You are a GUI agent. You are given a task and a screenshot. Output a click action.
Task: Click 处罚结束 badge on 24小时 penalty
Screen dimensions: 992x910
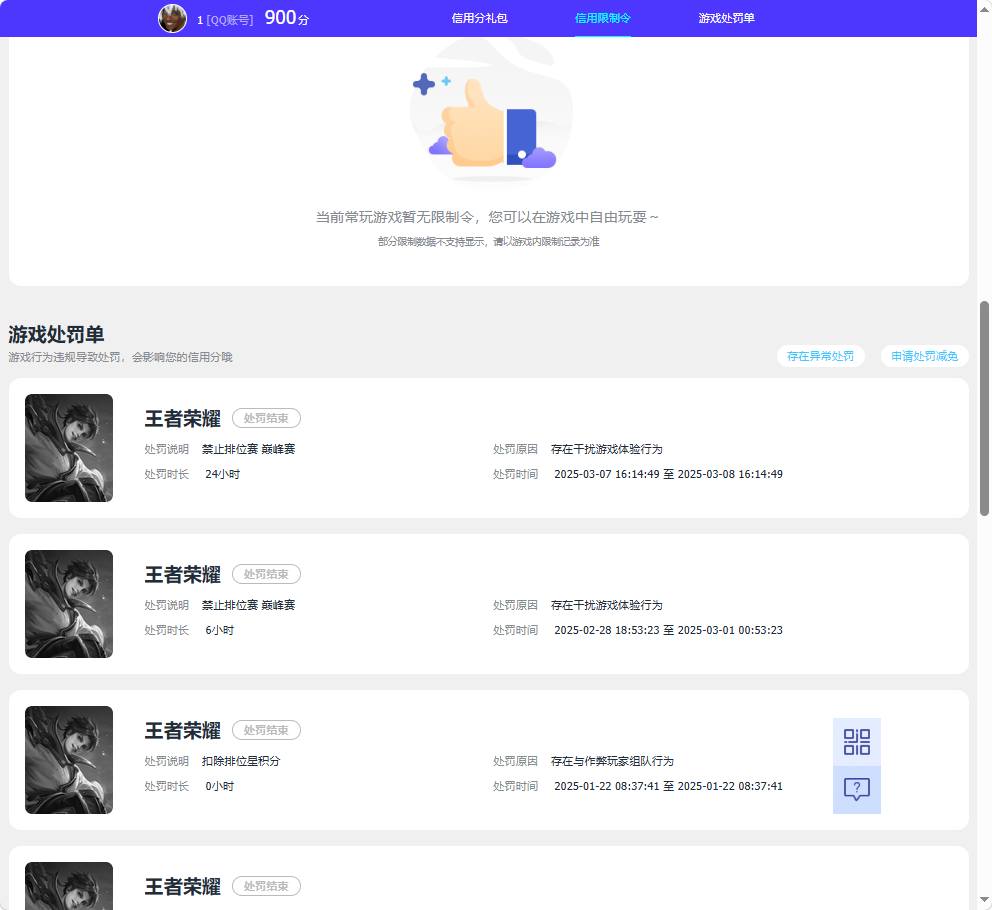[266, 418]
